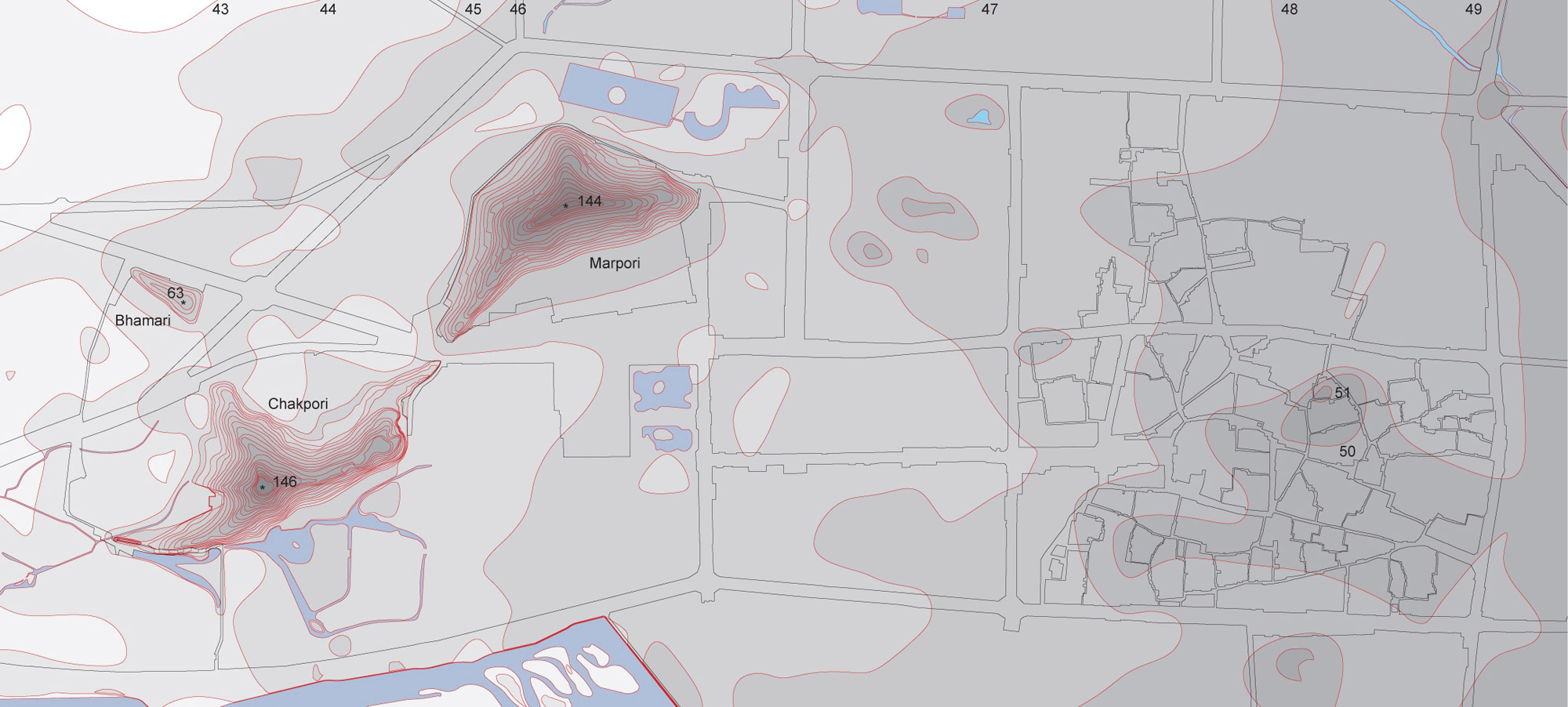Click grid number 47

point(989,9)
